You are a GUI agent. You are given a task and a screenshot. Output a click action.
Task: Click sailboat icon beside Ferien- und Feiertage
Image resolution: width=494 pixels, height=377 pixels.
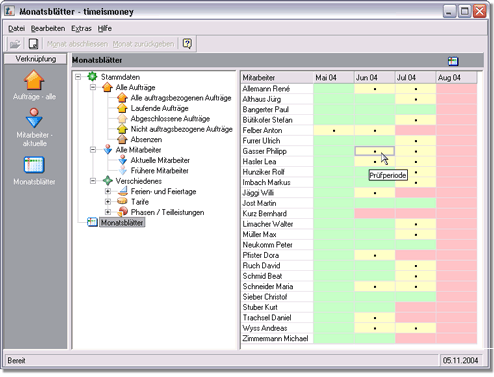pyautogui.click(x=123, y=191)
